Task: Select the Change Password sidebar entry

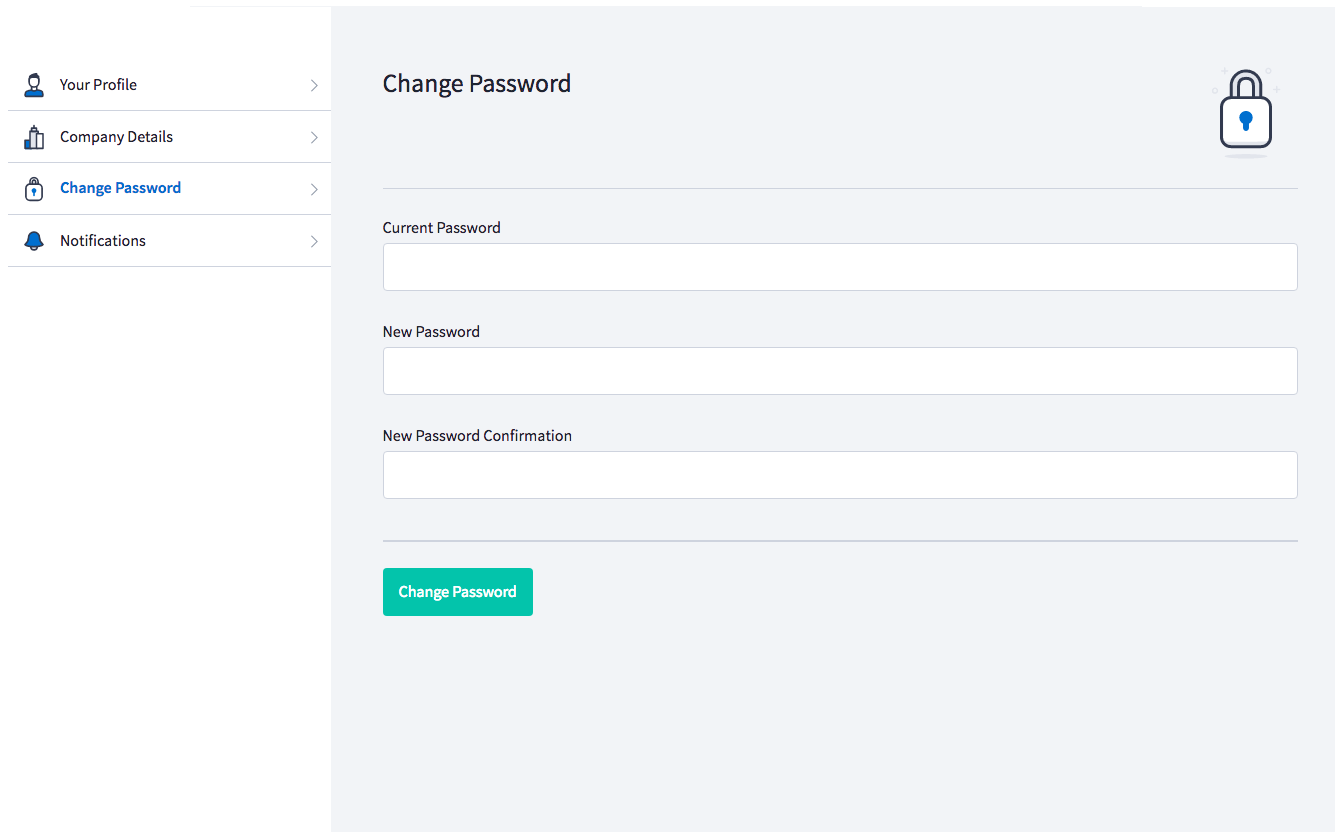Action: click(120, 188)
